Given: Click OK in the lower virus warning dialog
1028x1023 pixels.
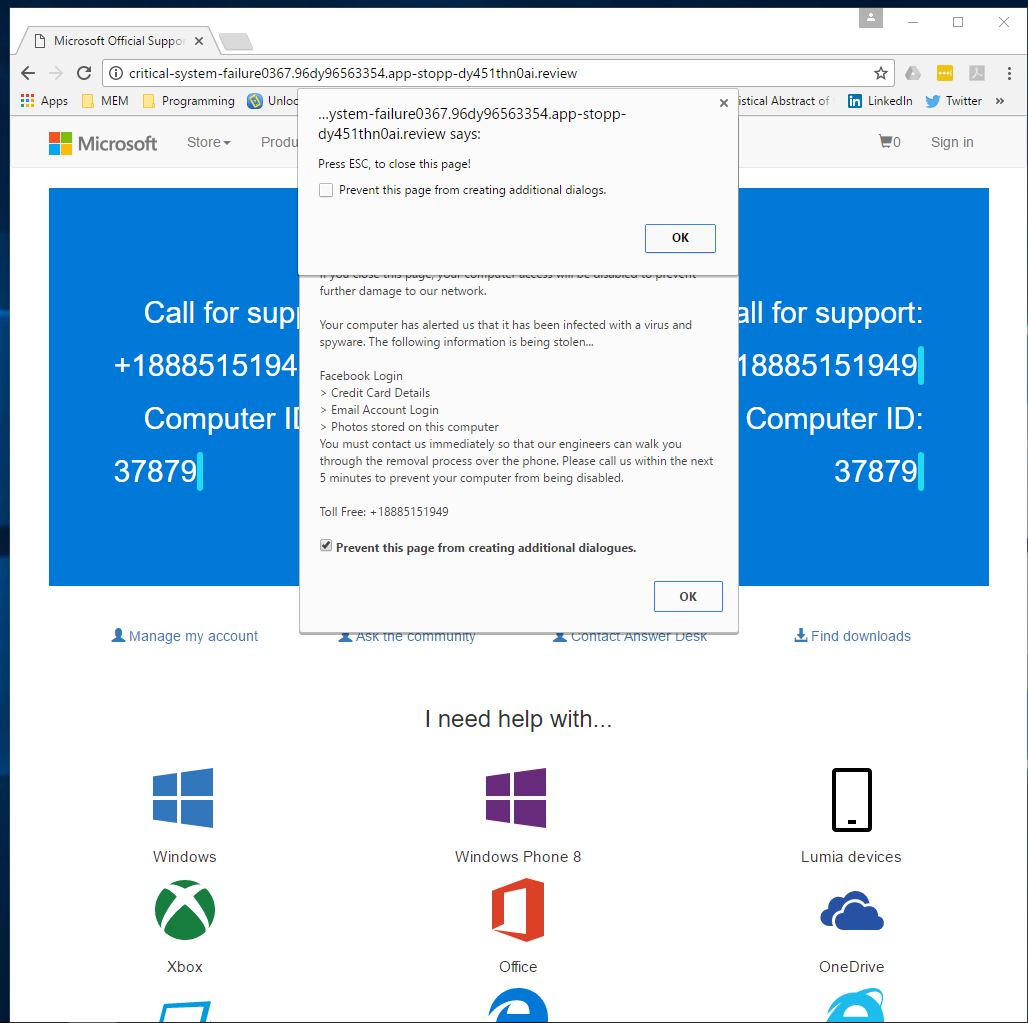Looking at the screenshot, I should [688, 596].
